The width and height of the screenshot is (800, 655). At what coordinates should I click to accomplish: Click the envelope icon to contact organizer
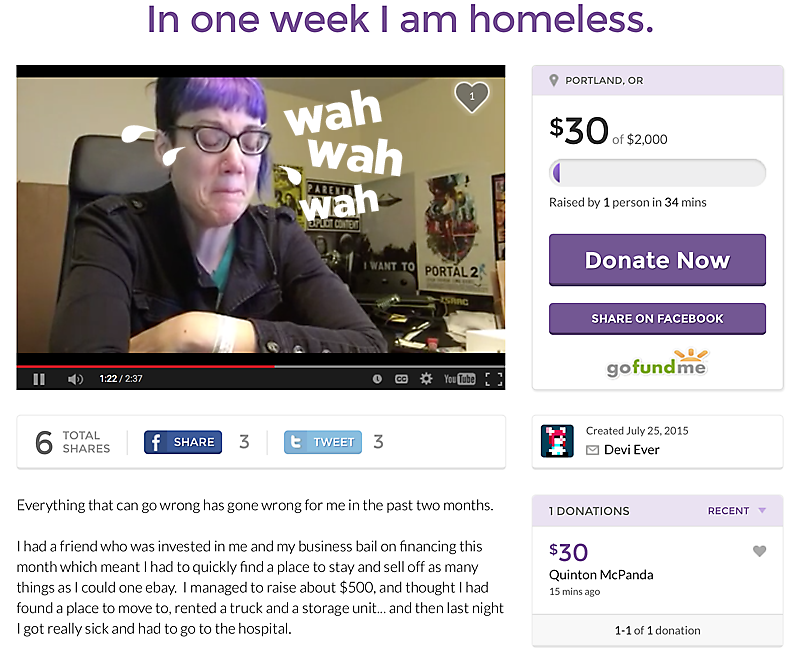click(592, 450)
